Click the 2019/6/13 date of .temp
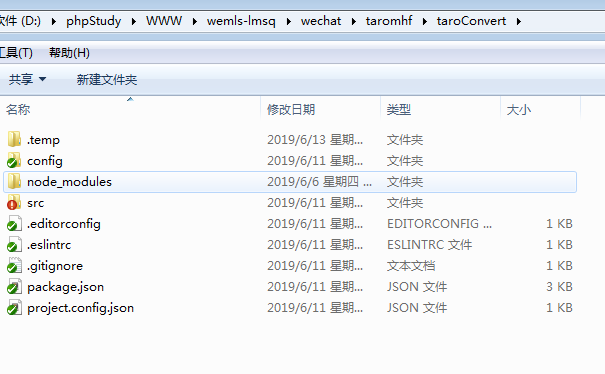 click(315, 139)
